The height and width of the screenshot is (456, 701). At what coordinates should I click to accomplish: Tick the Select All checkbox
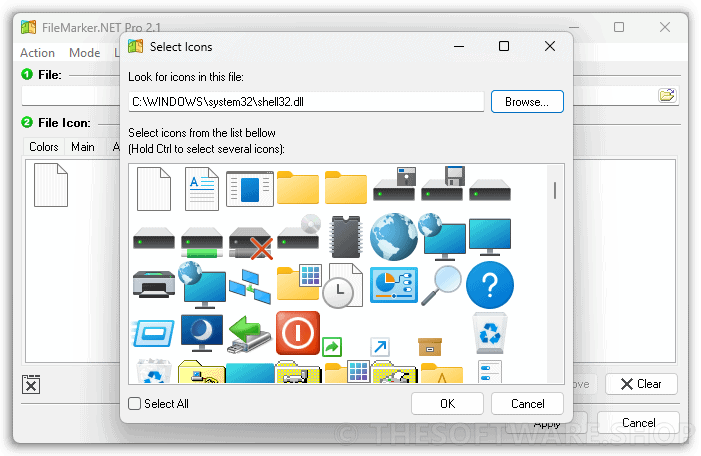tap(135, 404)
